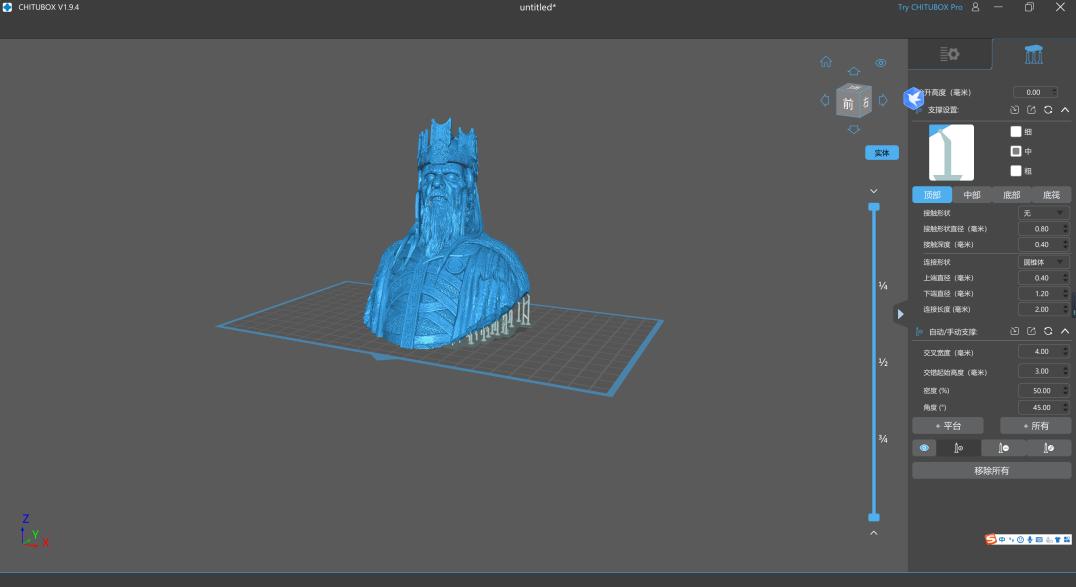Screen dimensions: 1076x587
Task: Collapse the 支撑设置 section chevron
Action: pyautogui.click(x=1066, y=110)
